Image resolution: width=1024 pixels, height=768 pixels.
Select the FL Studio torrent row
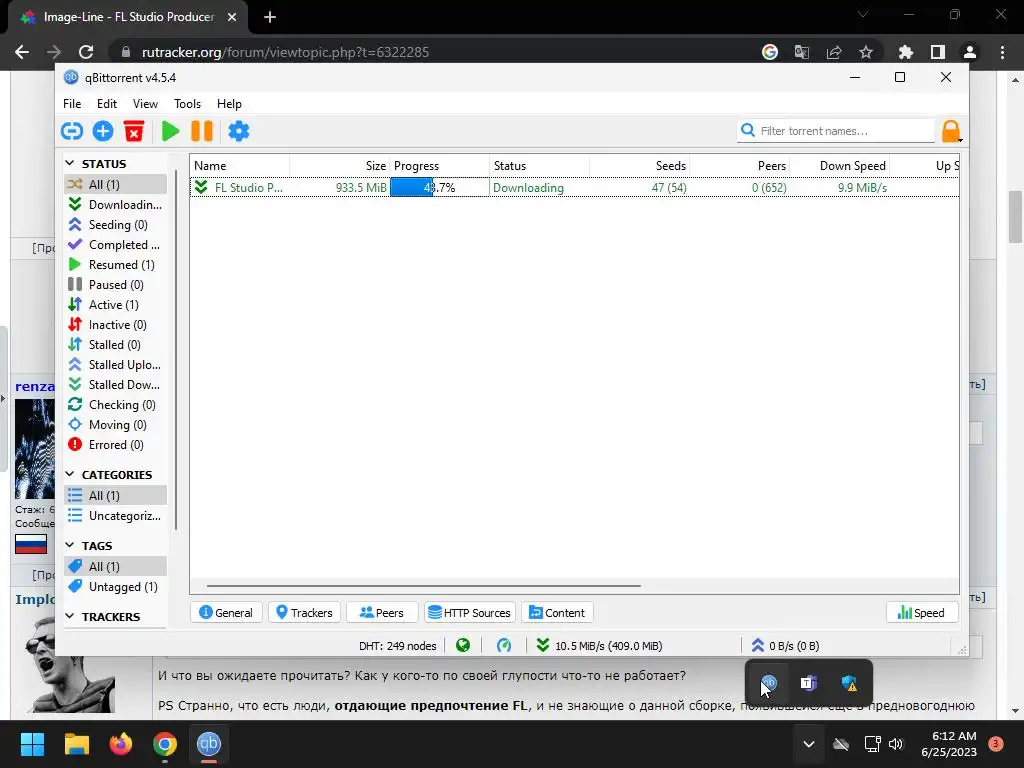pyautogui.click(x=575, y=187)
